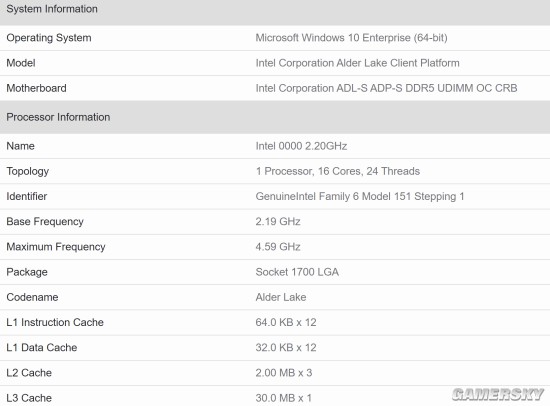
Task: Select the Socket 1700 LGA package value
Action: coord(297,272)
